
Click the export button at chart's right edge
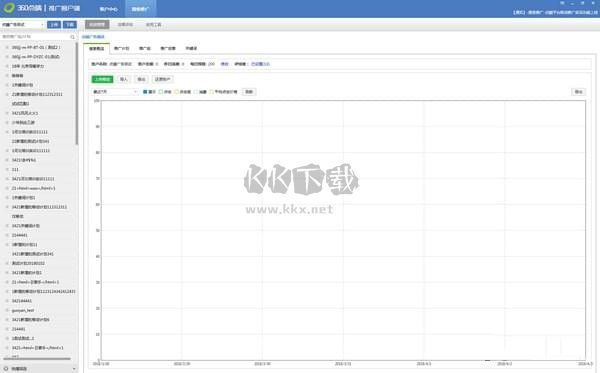coord(578,92)
